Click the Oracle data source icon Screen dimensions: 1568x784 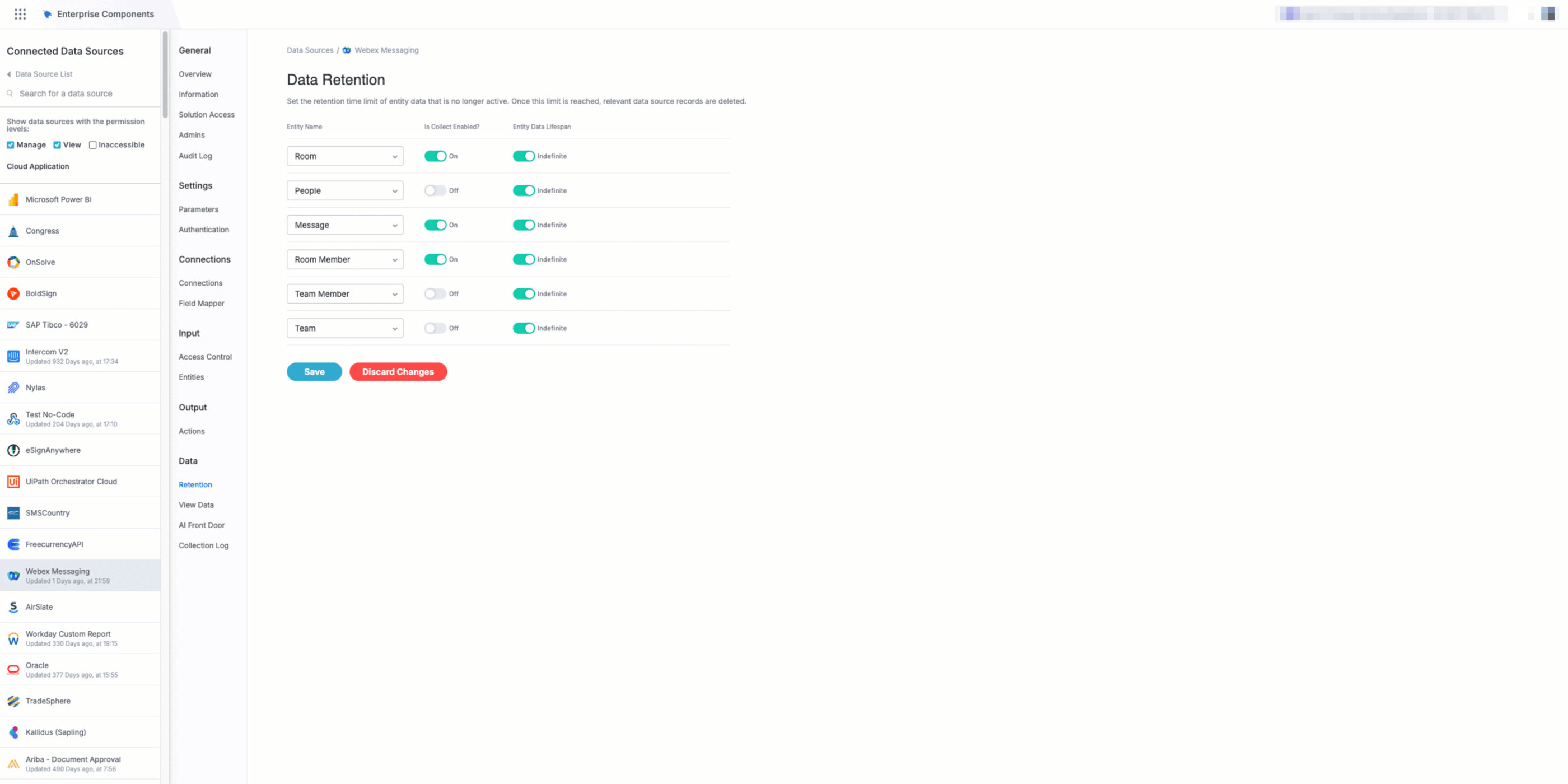tap(13, 670)
